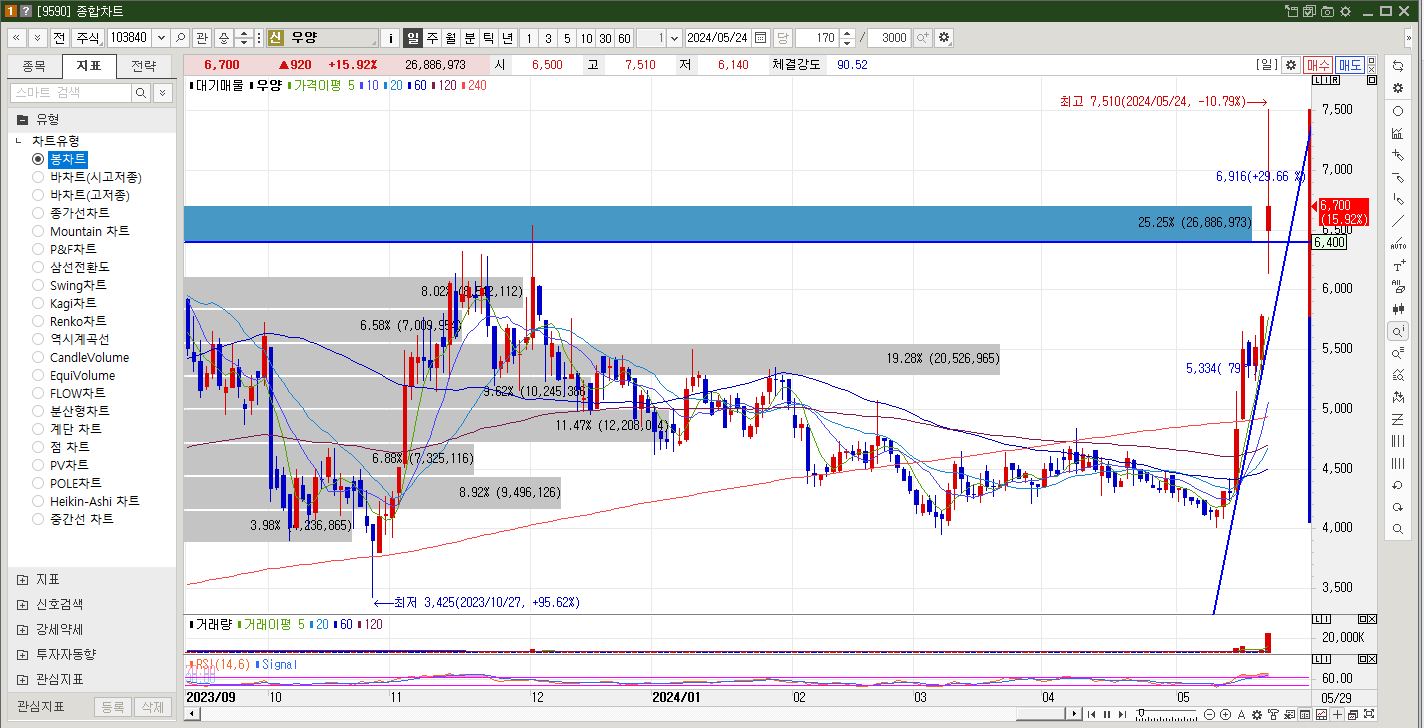Toggle the crosshair plus icon
This screenshot has width=1424, height=728.
point(1338,714)
